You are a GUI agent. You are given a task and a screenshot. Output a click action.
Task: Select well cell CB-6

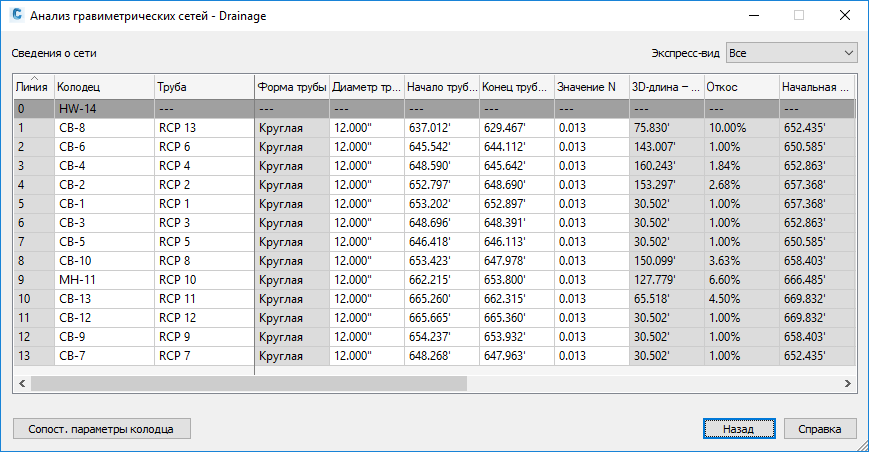[104, 147]
